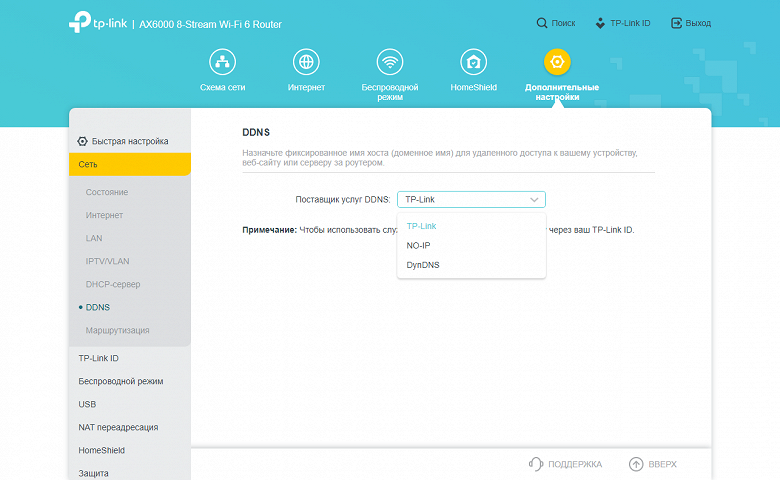The width and height of the screenshot is (780, 480).
Task: Click the headset support icon
Action: pyautogui.click(x=536, y=464)
